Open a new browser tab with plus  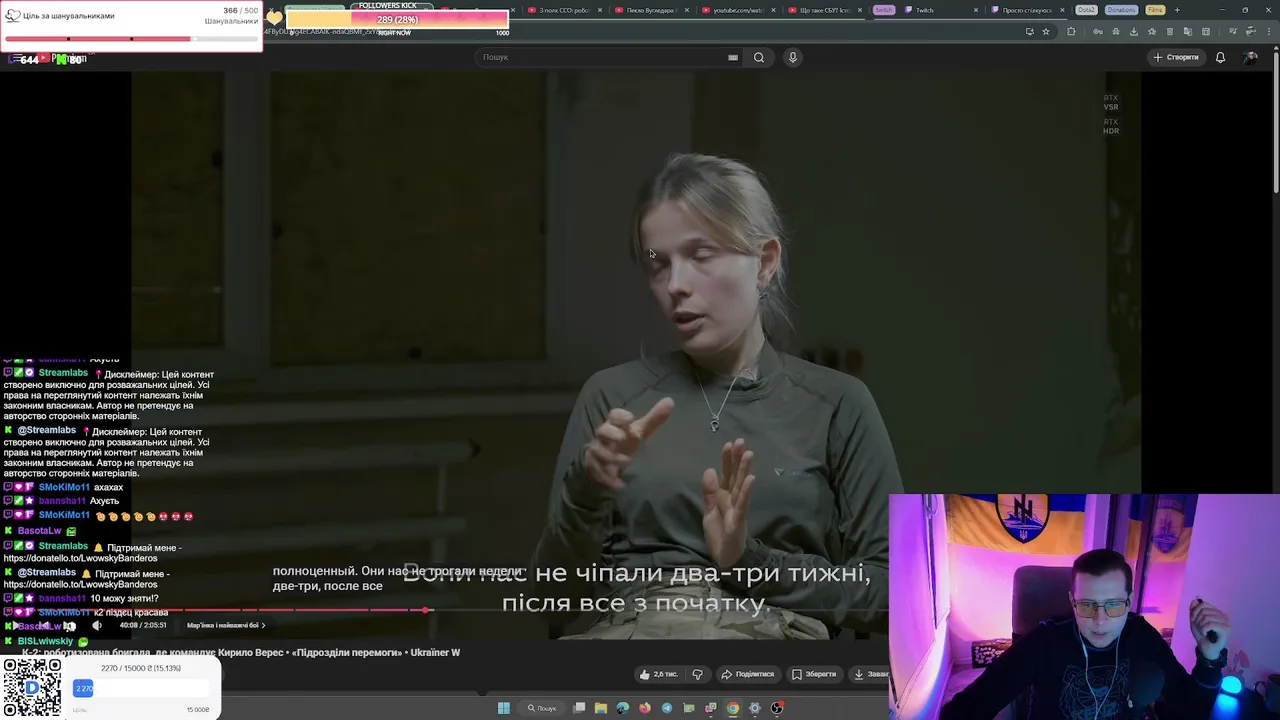coord(1177,10)
